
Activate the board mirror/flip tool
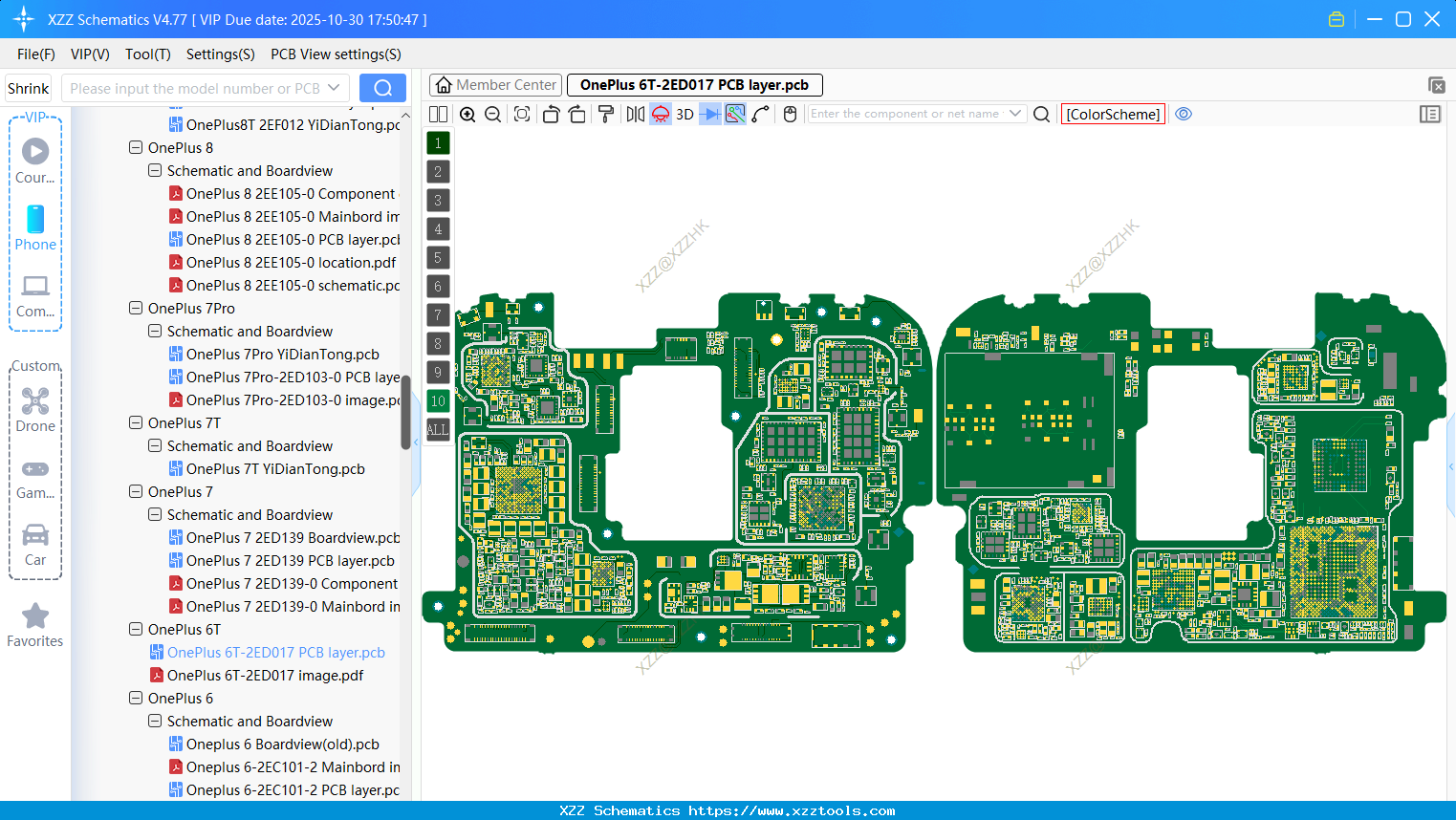[635, 114]
